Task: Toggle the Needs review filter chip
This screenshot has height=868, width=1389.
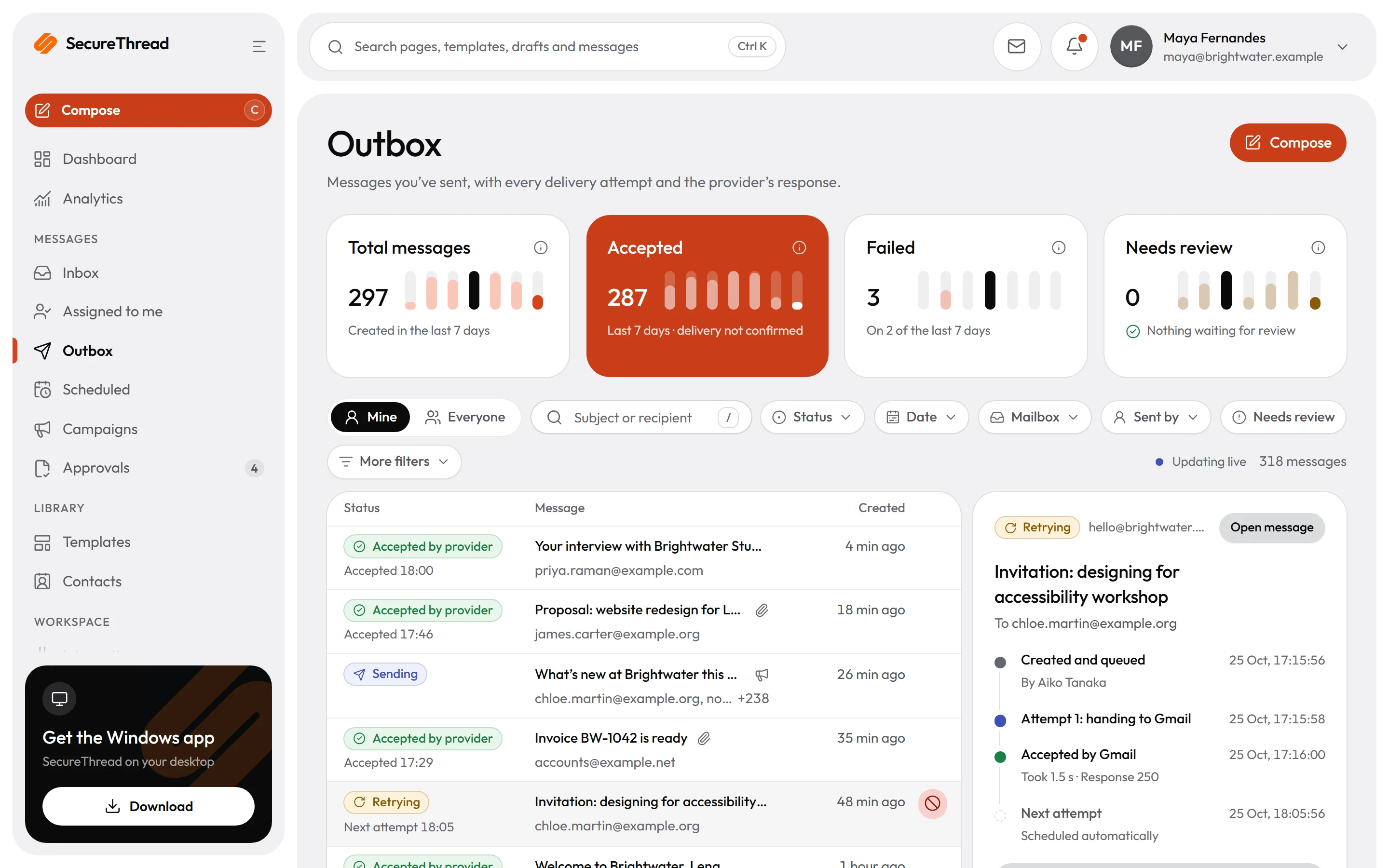Action: [x=1283, y=417]
